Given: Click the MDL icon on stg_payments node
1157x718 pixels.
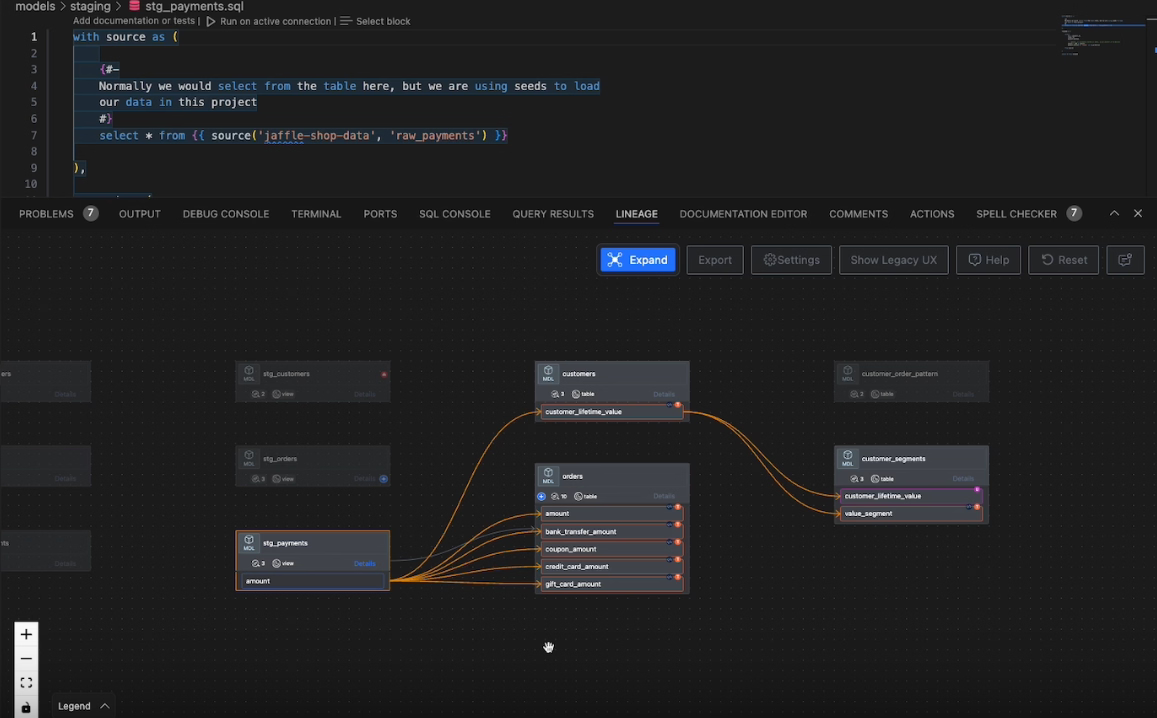Looking at the screenshot, I should pos(249,543).
